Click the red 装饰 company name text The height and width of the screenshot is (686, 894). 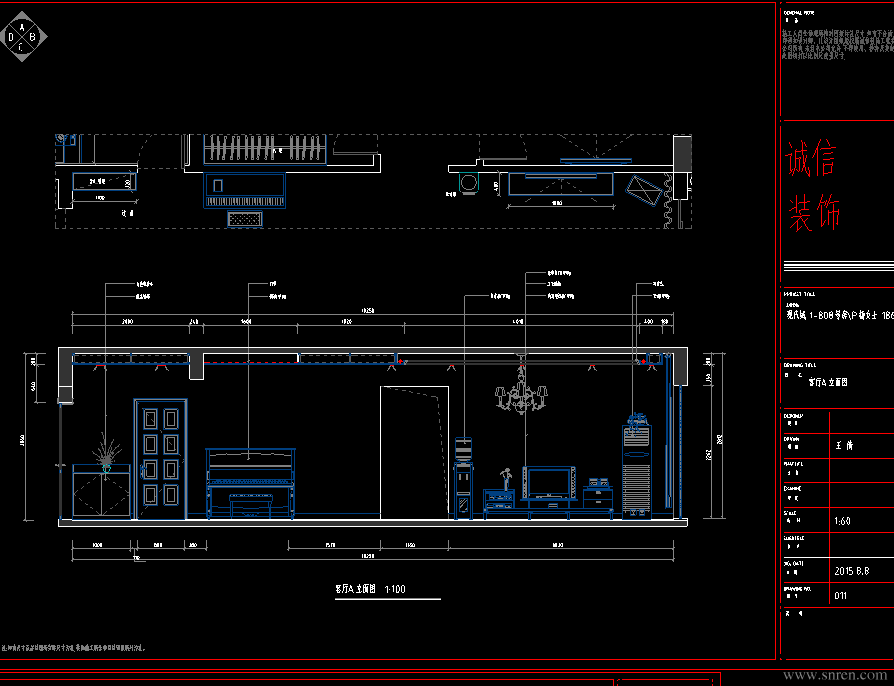click(x=814, y=212)
